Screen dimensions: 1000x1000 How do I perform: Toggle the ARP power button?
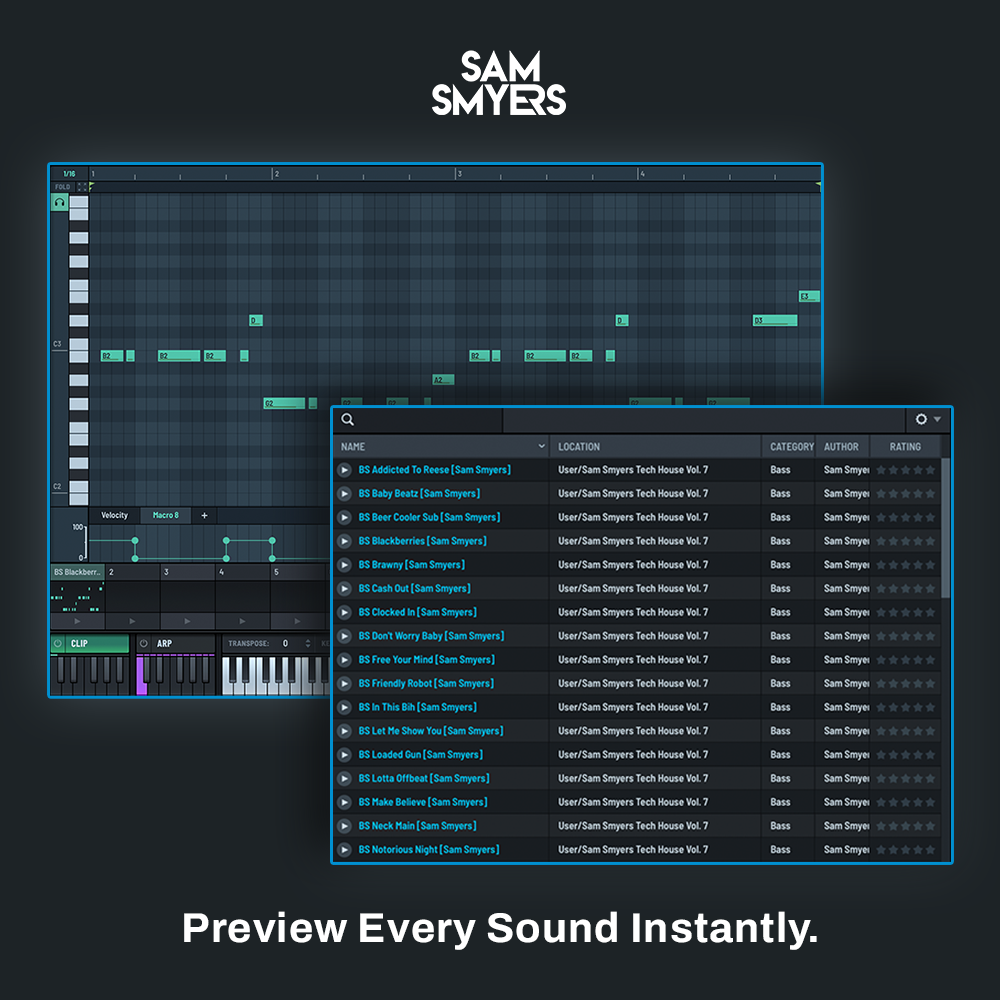143,643
